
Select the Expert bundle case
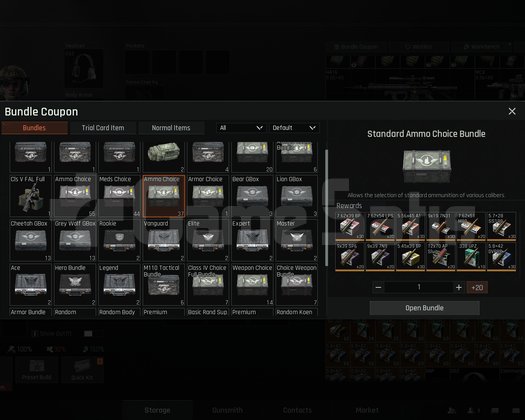pos(252,240)
